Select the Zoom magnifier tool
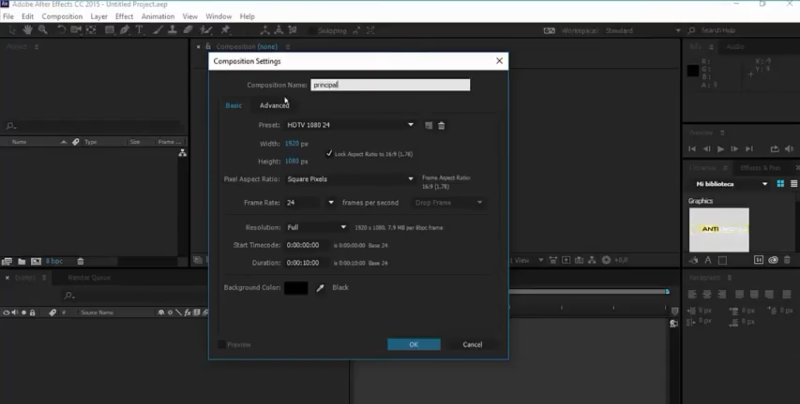The image size is (800, 404). (x=43, y=30)
